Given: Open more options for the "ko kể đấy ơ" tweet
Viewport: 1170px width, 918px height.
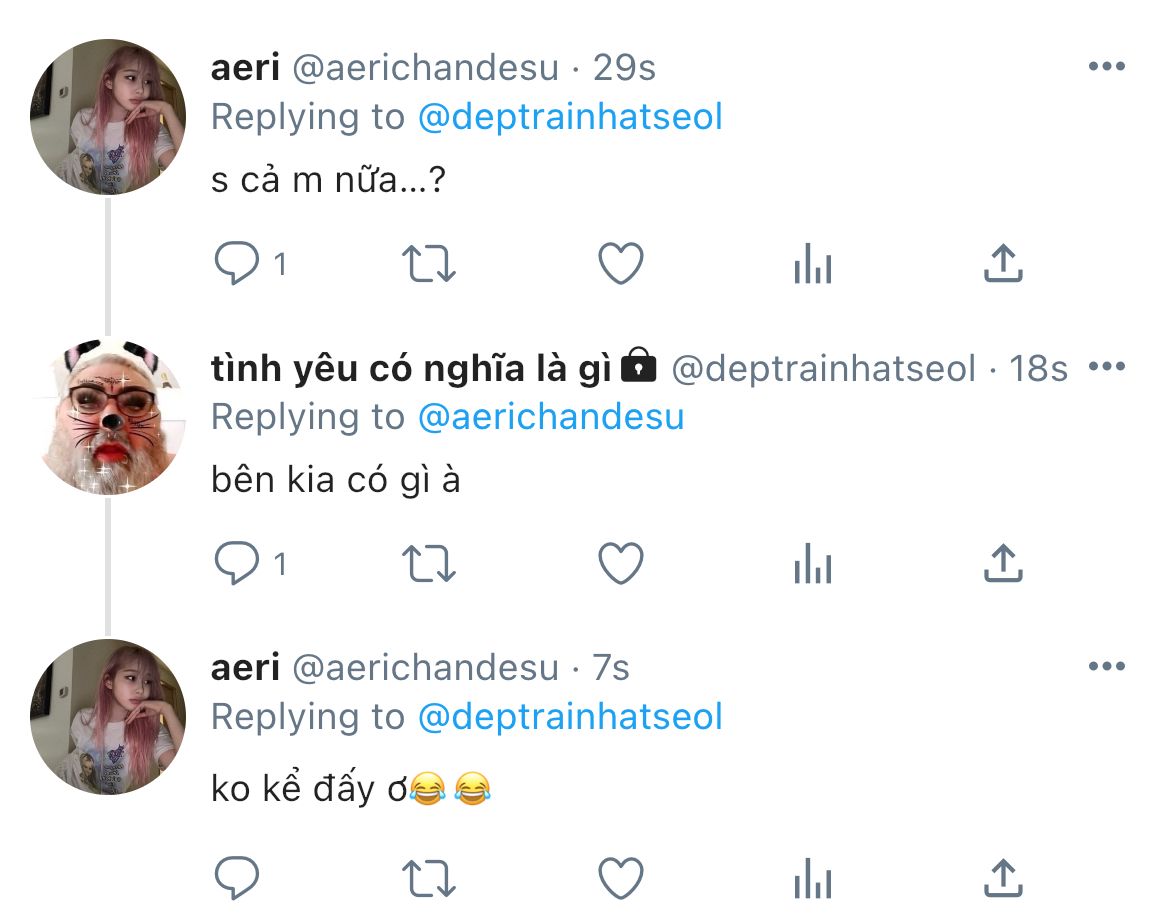Looking at the screenshot, I should tap(1106, 667).
